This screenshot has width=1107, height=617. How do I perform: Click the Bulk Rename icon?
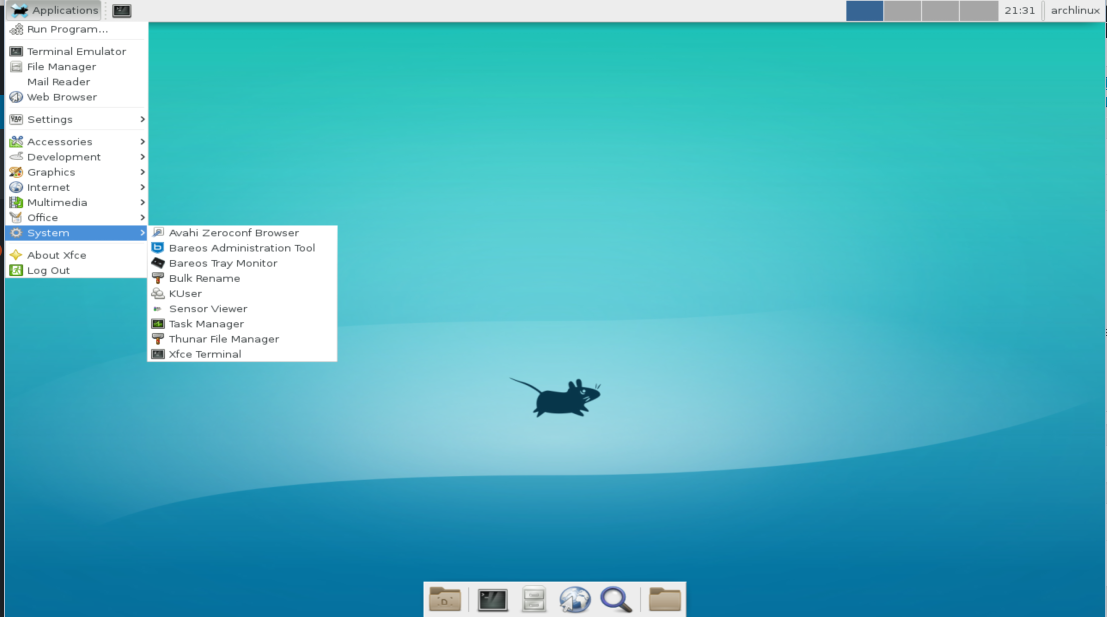[x=158, y=278]
